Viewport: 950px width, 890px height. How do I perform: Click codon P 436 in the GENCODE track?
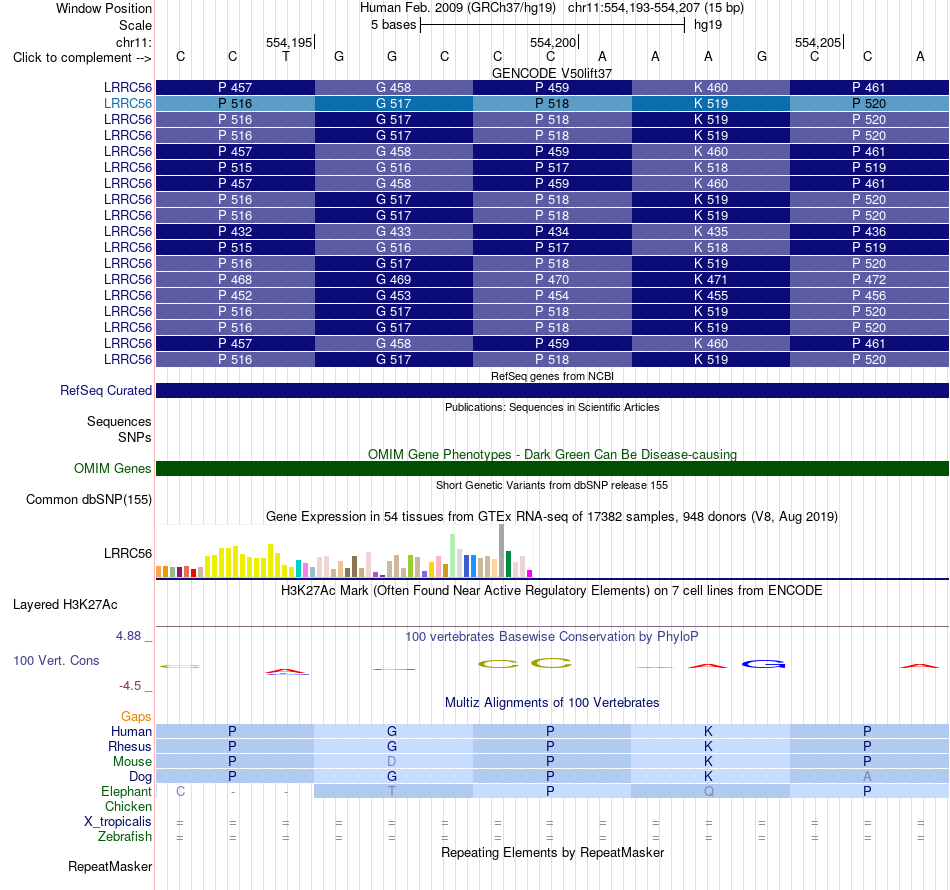(x=869, y=231)
